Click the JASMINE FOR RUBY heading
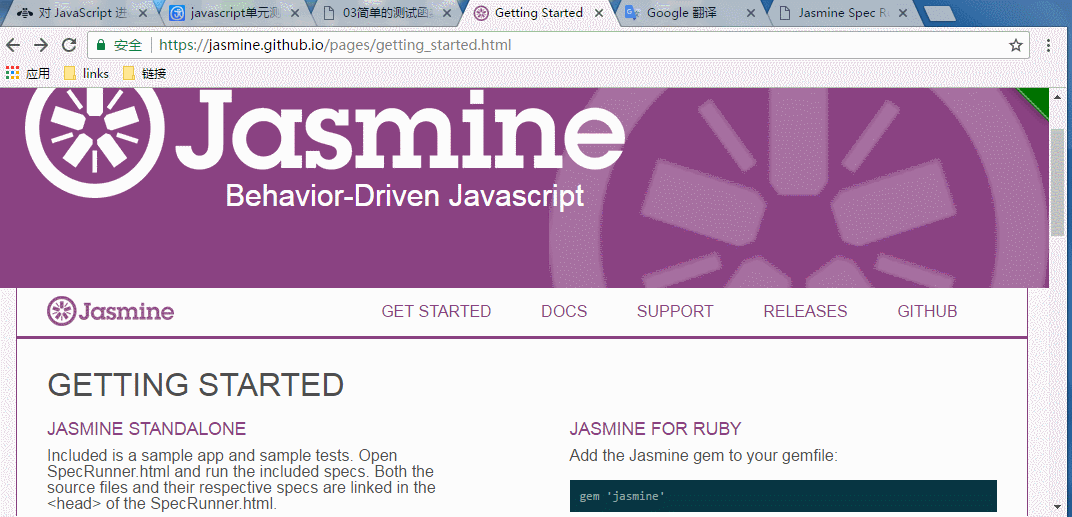1072x517 pixels. pyautogui.click(x=655, y=429)
